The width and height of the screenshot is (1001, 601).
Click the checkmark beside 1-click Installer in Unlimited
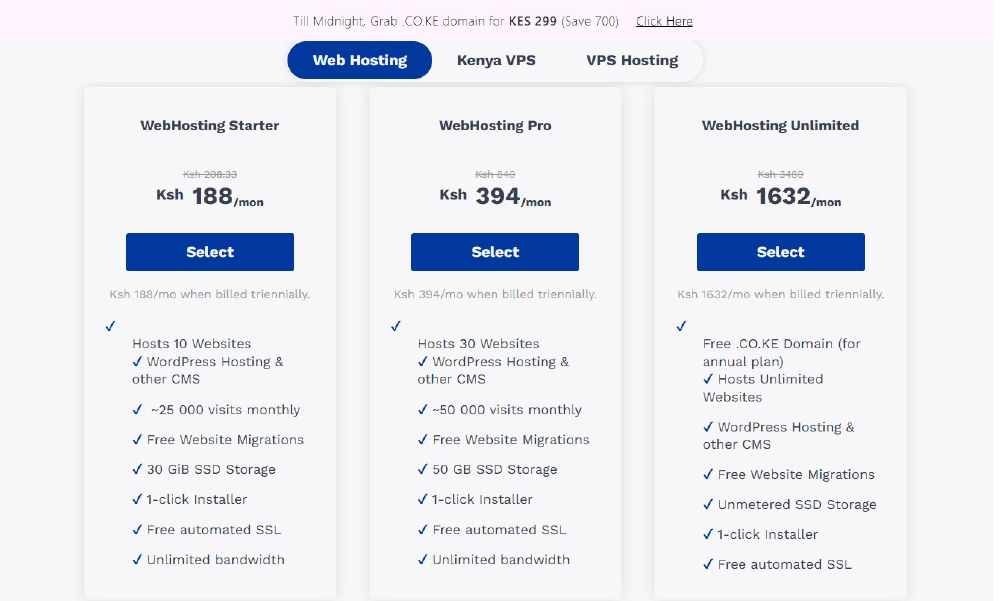[x=709, y=534]
